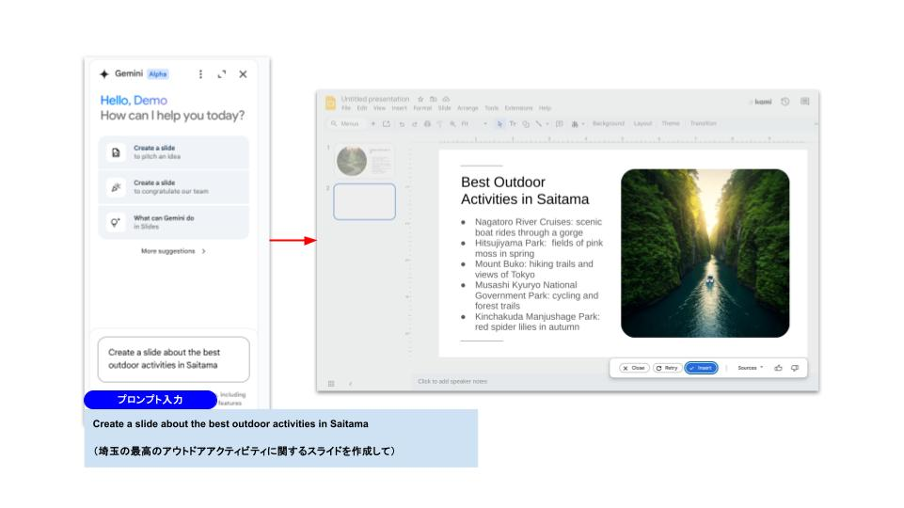Click the Redo toolbar icon
Image resolution: width=904 pixels, height=508 pixels.
(414, 124)
